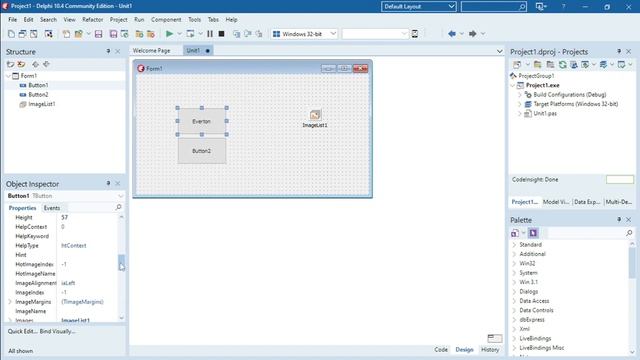The image size is (640, 360).
Task: Expand the Win32 palette category
Action: 514,263
